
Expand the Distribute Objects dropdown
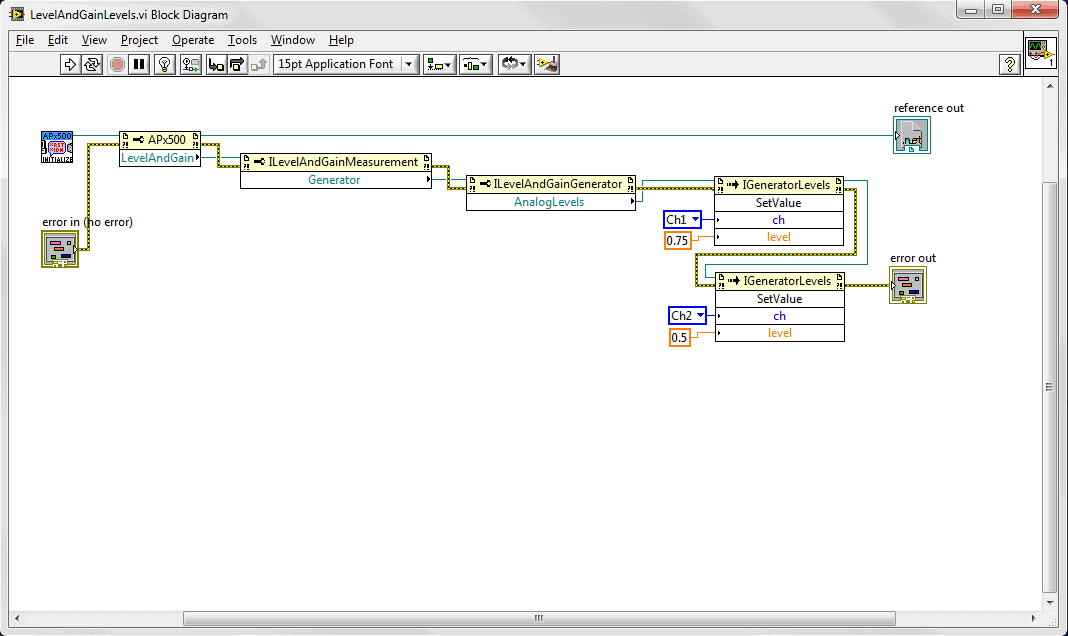click(474, 64)
